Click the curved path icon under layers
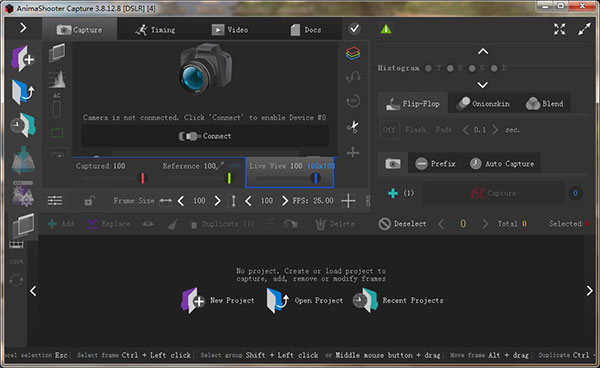This screenshot has height=368, width=600. [x=353, y=77]
